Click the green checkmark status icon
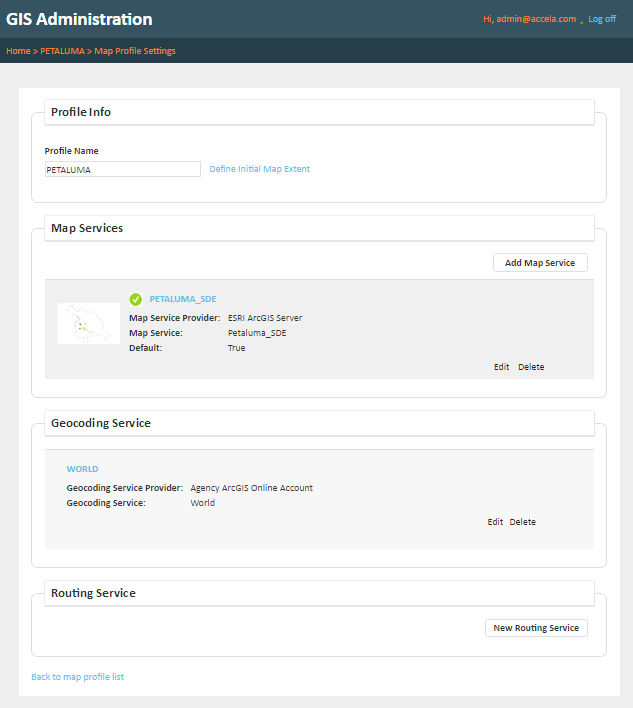The width and height of the screenshot is (633, 708). [136, 299]
